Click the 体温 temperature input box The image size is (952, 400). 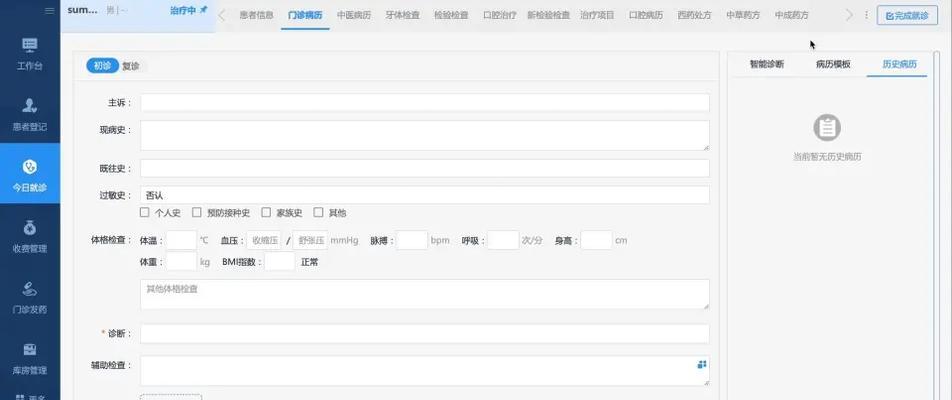[x=182, y=240]
